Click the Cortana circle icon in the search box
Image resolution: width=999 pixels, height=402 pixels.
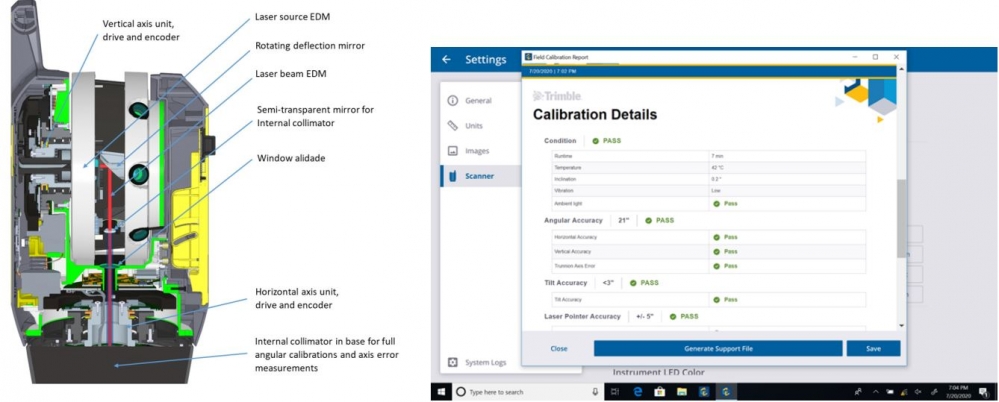462,391
